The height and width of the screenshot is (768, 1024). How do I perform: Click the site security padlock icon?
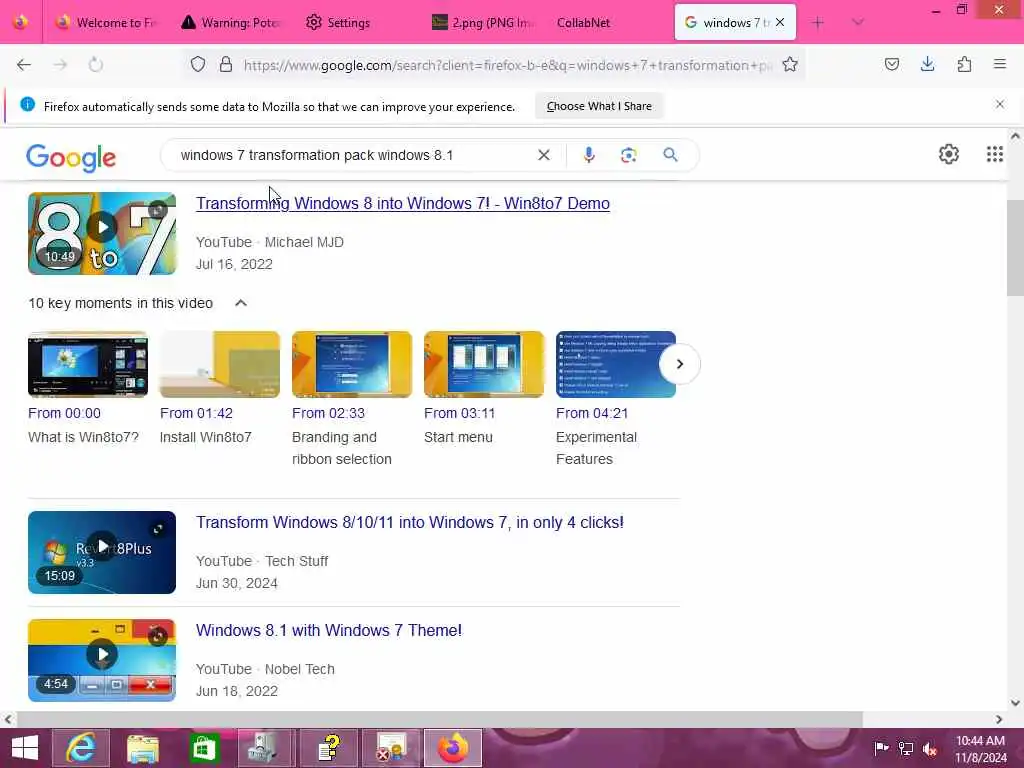(225, 65)
